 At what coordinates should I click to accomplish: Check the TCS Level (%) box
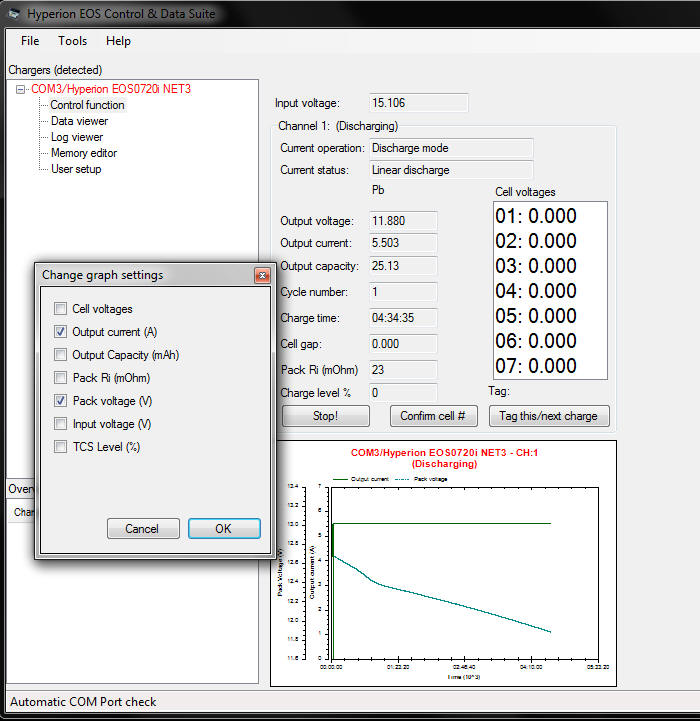pyautogui.click(x=61, y=447)
